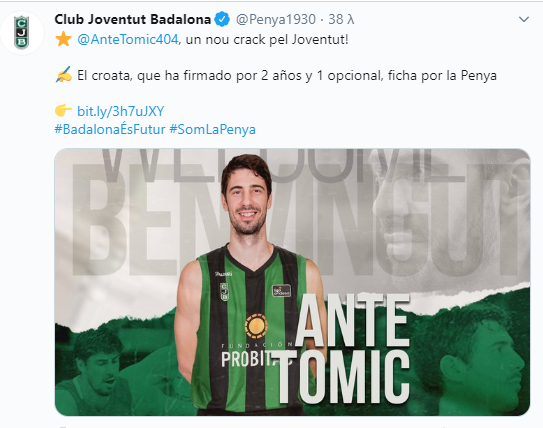543x428 pixels.
Task: Click the tweet text about the Croatian signing
Action: point(287,75)
